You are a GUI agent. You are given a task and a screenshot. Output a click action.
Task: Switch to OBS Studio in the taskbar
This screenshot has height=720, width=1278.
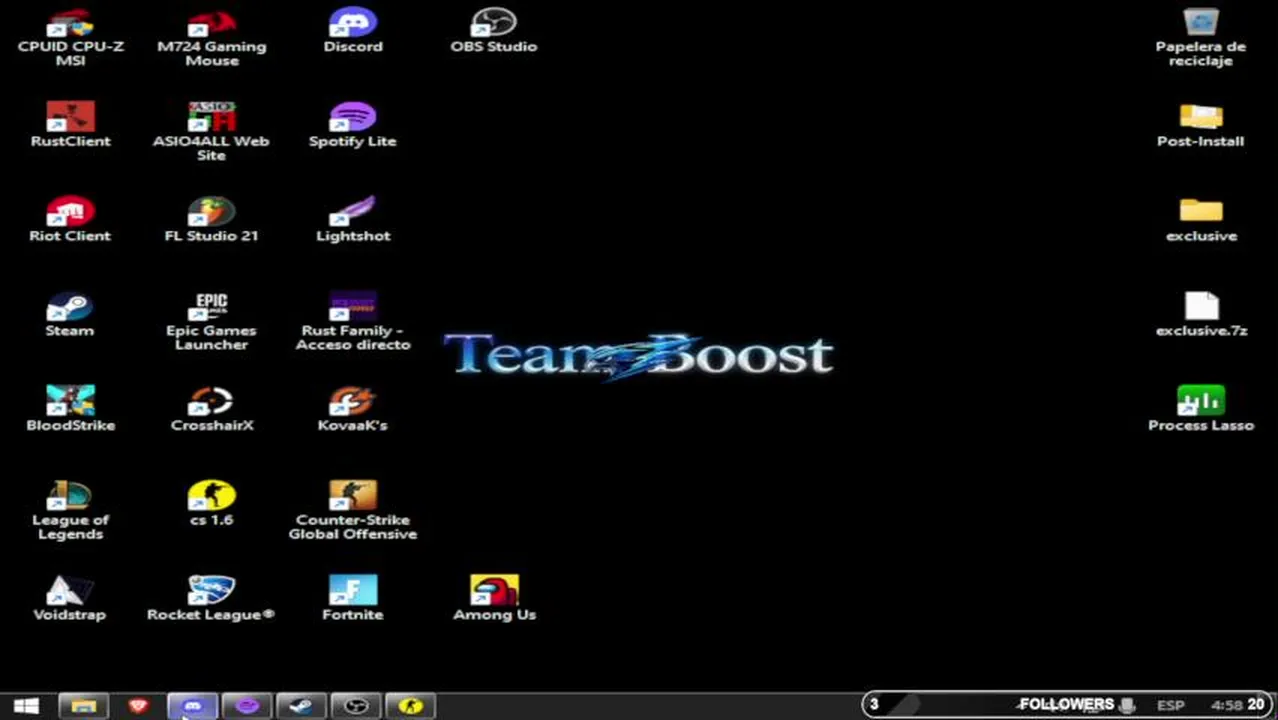click(355, 706)
